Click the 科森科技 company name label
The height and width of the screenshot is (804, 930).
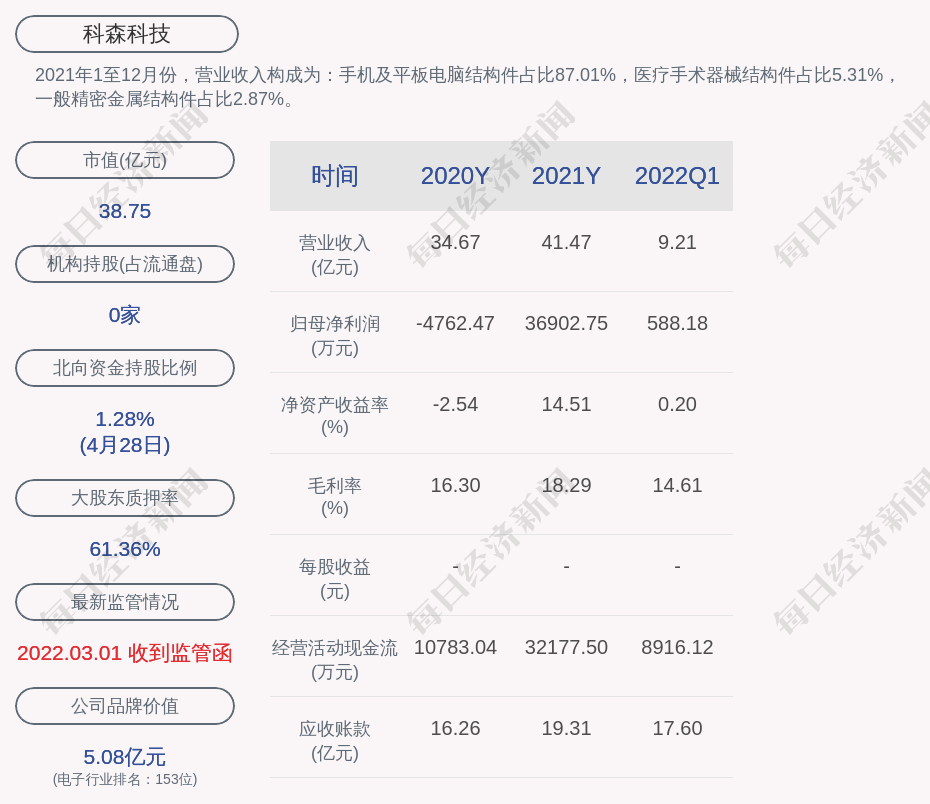coord(126,34)
